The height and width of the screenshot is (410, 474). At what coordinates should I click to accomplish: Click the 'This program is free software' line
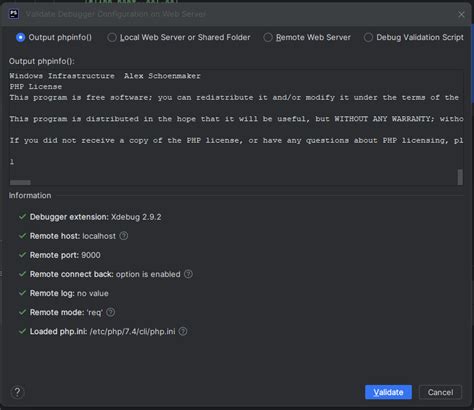[x=234, y=98]
